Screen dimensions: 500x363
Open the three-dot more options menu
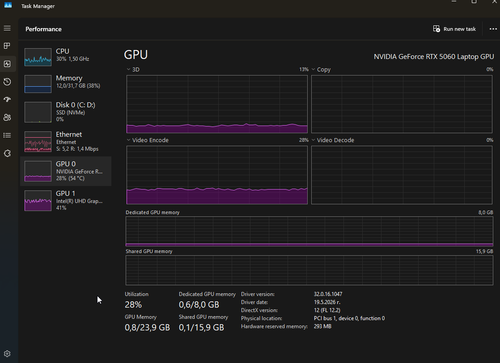point(493,29)
